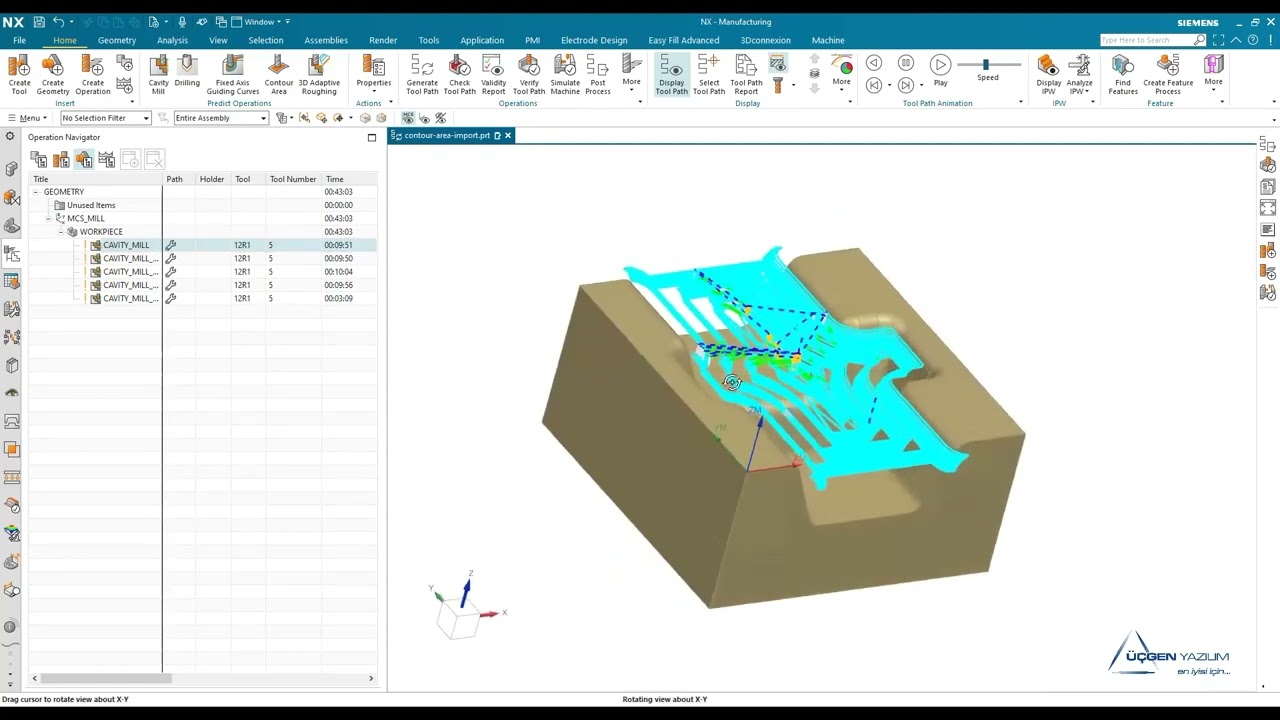Click Post Process
The image size is (1280, 720).
[598, 75]
